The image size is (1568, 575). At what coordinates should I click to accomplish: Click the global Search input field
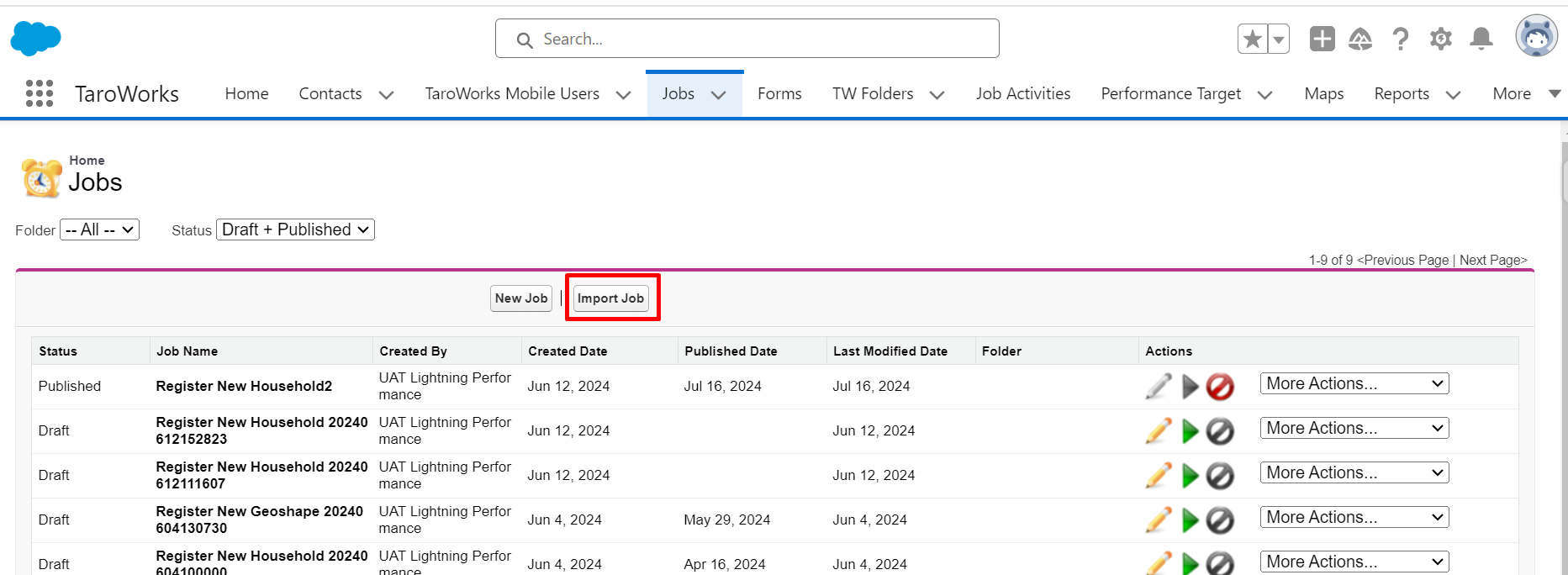[x=747, y=39]
